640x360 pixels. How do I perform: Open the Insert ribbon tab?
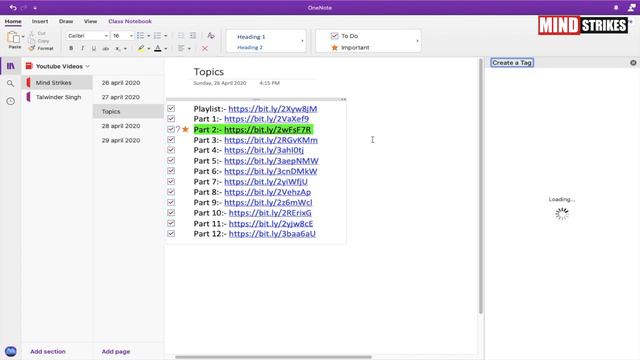pyautogui.click(x=40, y=21)
